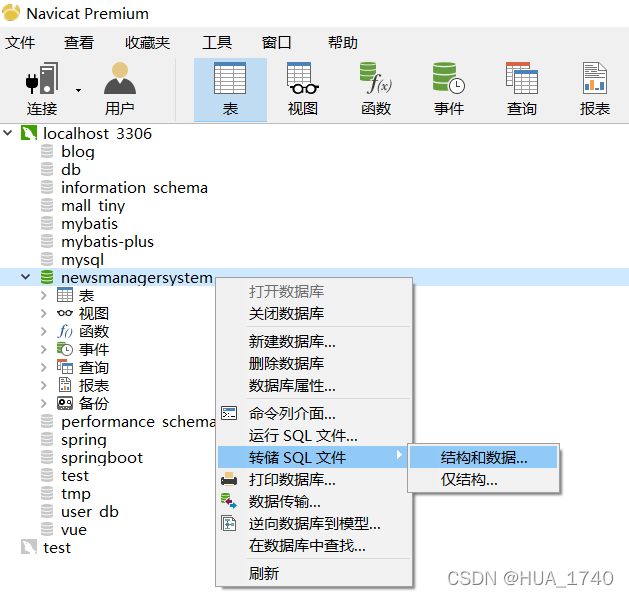The width and height of the screenshot is (629, 597).
Task: Click the 事件 clock icon in tree
Action: (x=65, y=349)
